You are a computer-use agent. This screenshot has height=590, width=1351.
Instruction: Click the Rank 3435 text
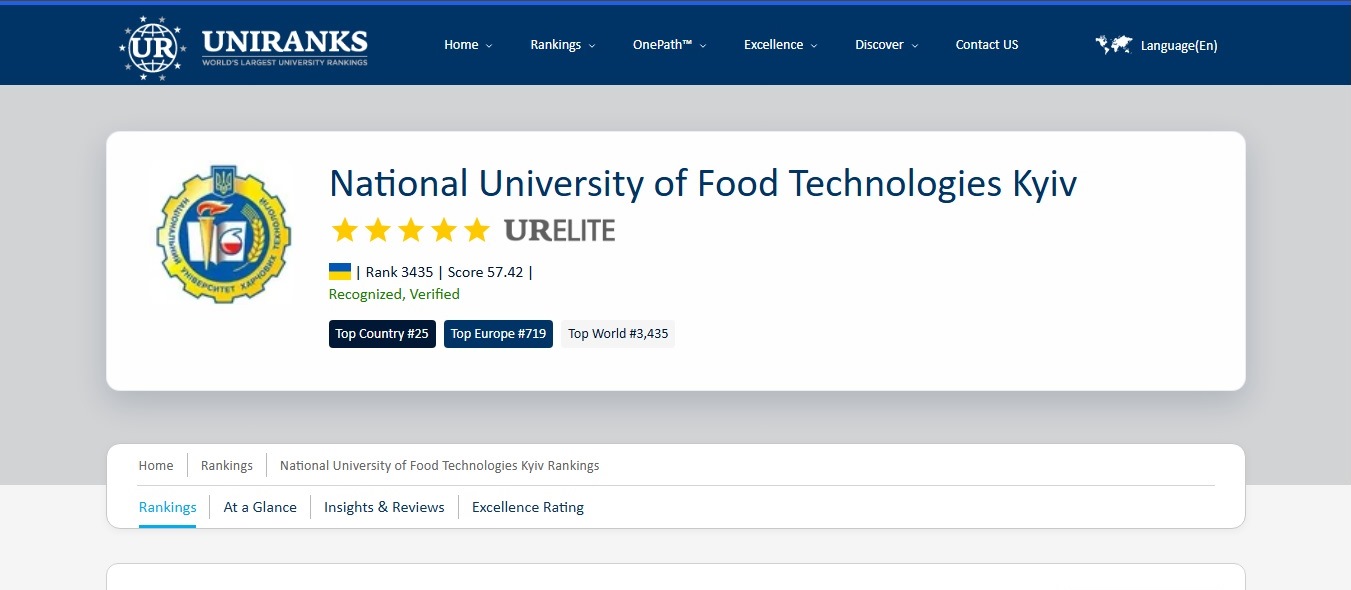click(400, 272)
